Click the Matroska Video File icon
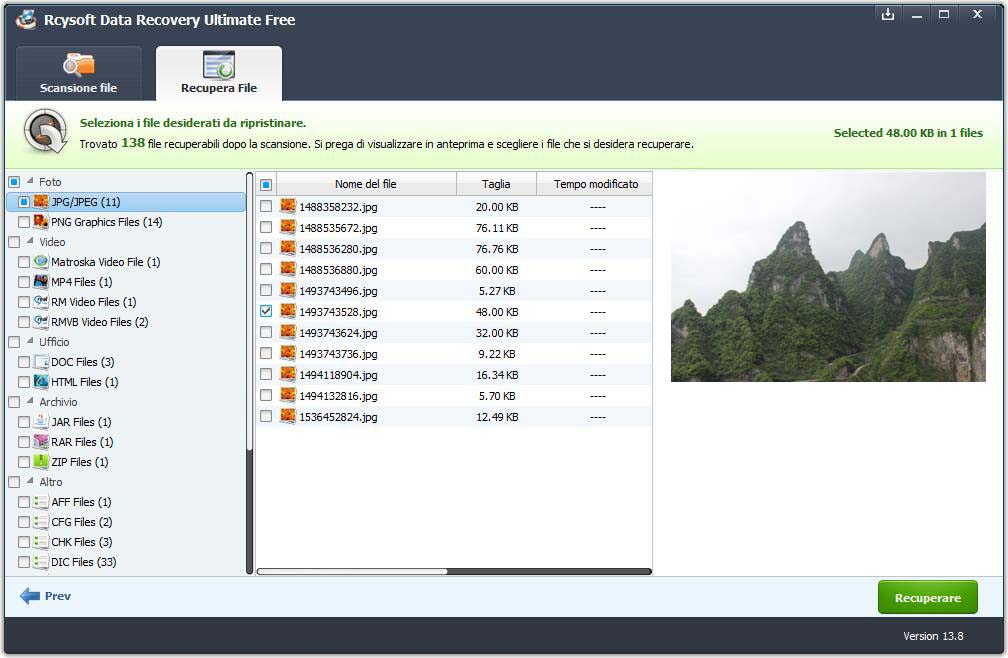Image resolution: width=1008 pixels, height=658 pixels. (x=41, y=262)
